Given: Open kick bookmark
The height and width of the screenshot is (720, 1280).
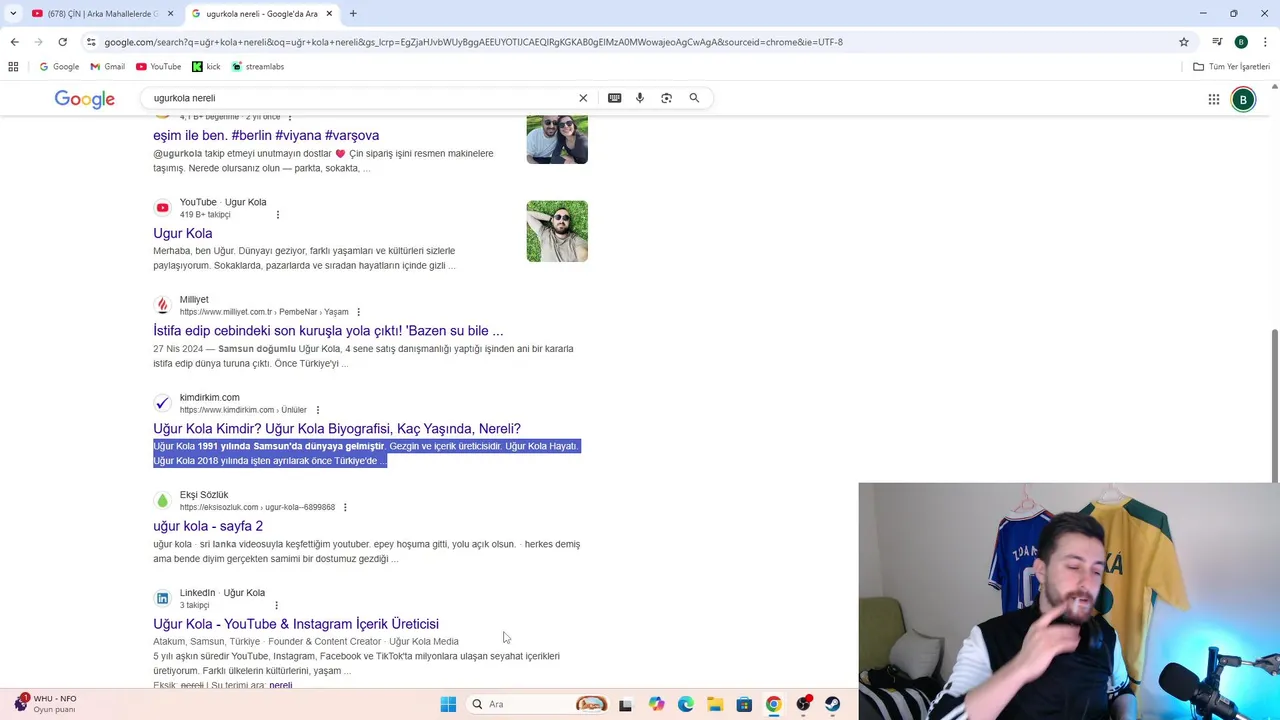Looking at the screenshot, I should (x=206, y=66).
